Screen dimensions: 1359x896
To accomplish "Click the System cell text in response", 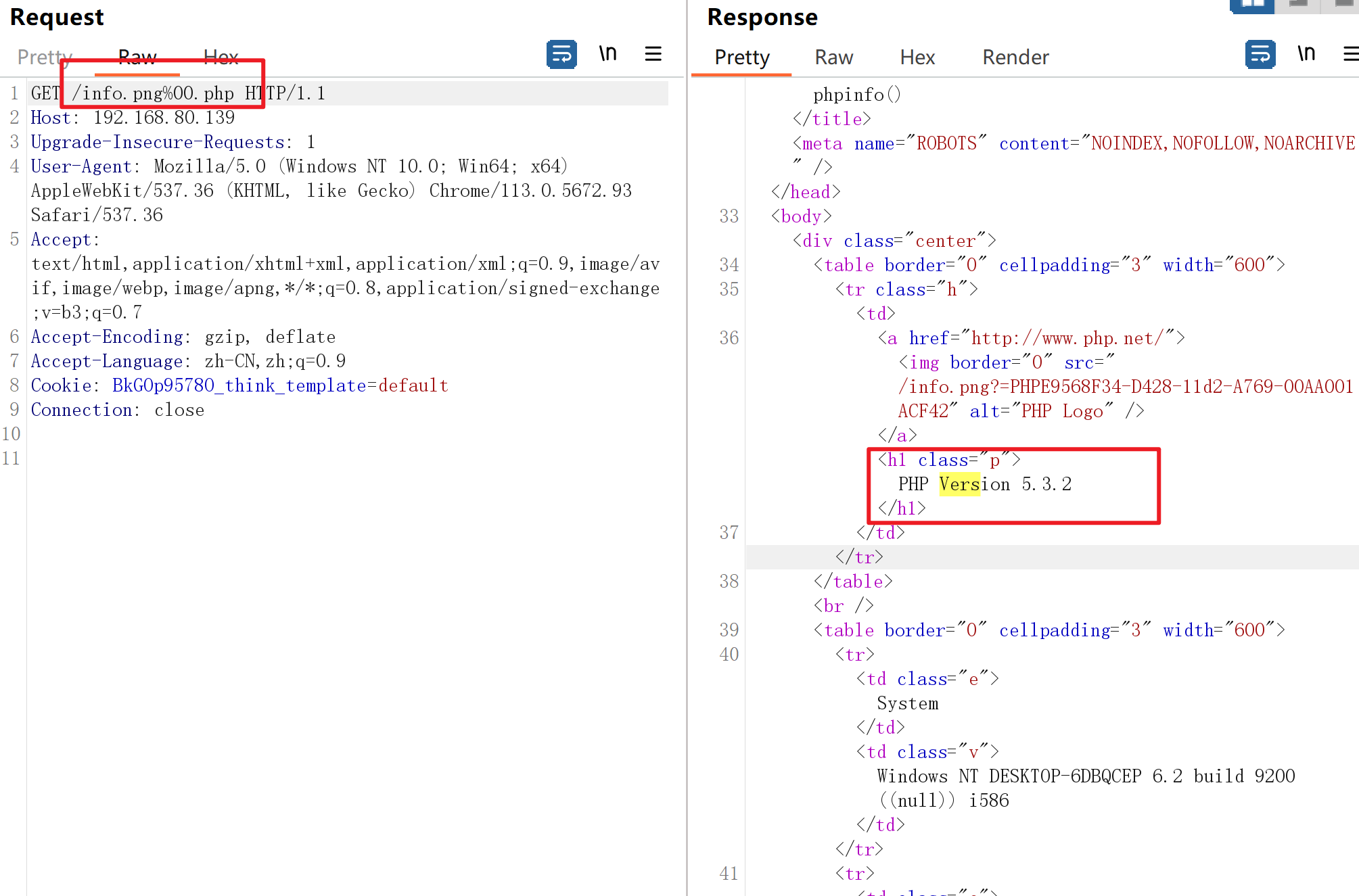I will [x=908, y=703].
